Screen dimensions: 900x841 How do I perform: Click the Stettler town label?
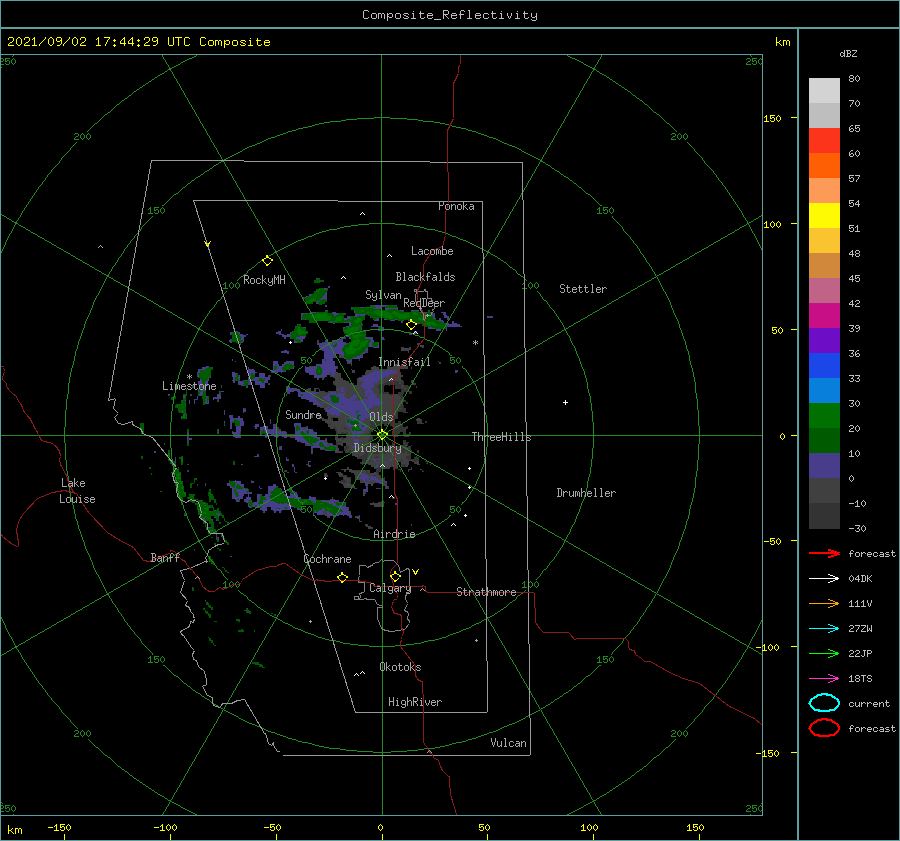click(x=583, y=289)
